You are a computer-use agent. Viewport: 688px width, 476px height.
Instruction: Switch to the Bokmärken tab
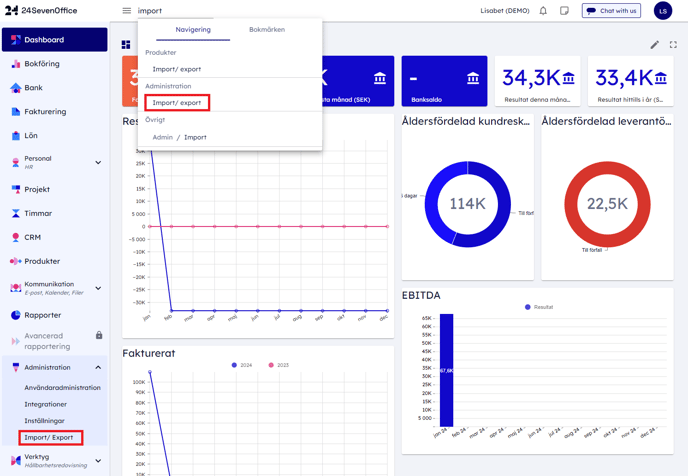(266, 30)
